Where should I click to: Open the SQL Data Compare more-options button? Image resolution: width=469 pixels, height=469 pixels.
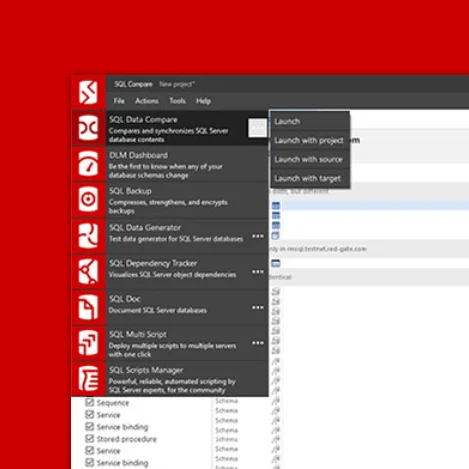point(258,128)
